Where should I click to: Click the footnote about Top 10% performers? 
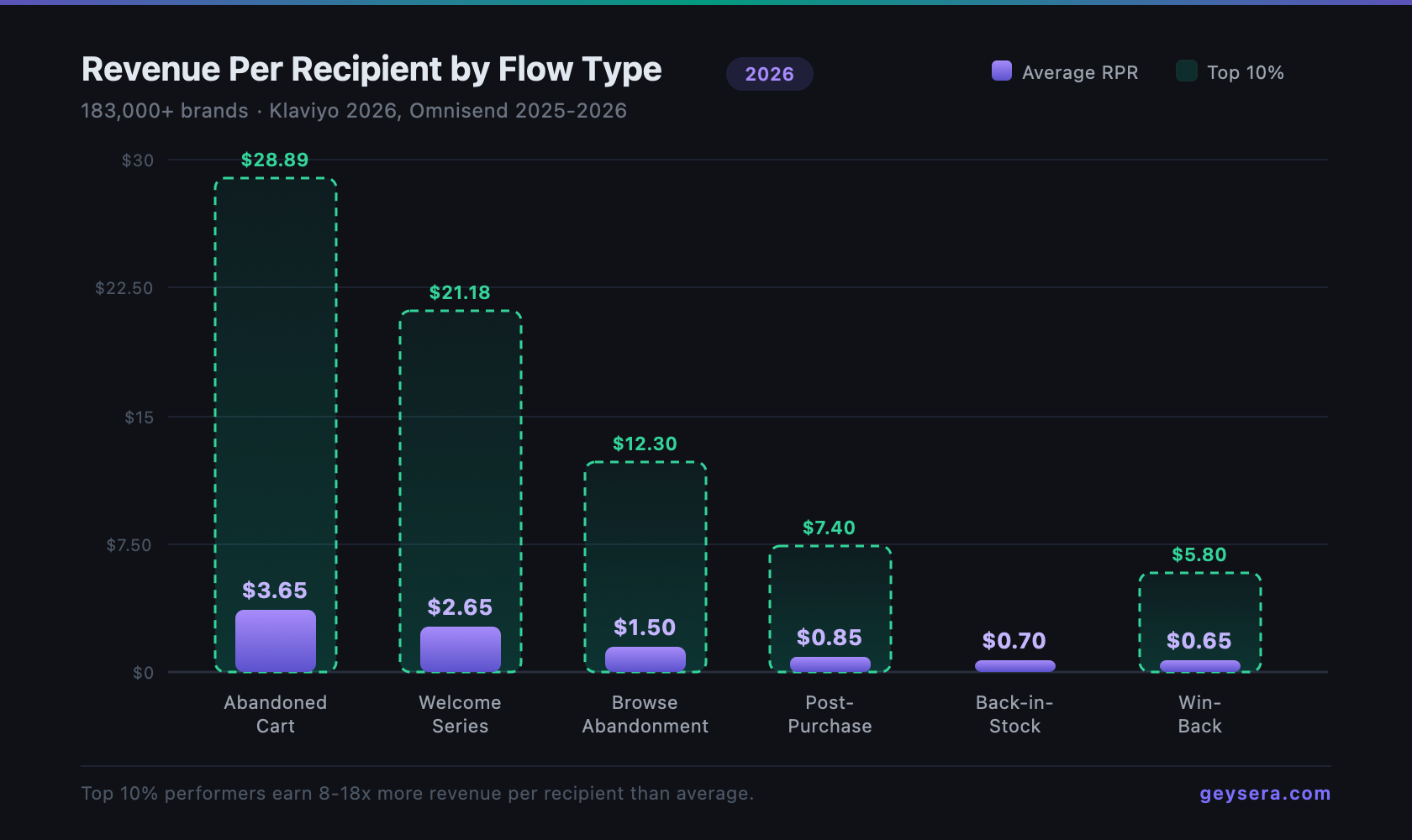[418, 793]
